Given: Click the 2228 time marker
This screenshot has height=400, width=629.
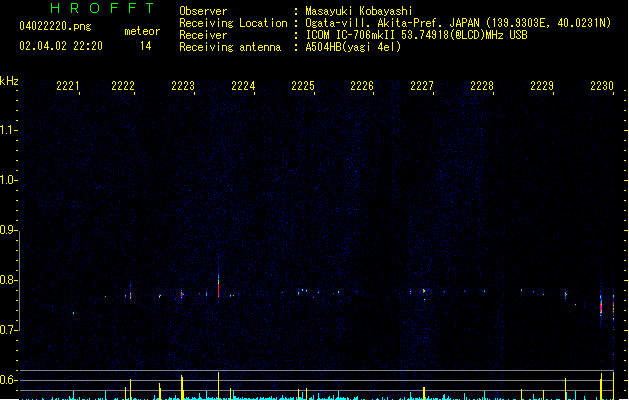Looking at the screenshot, I should 482,86.
